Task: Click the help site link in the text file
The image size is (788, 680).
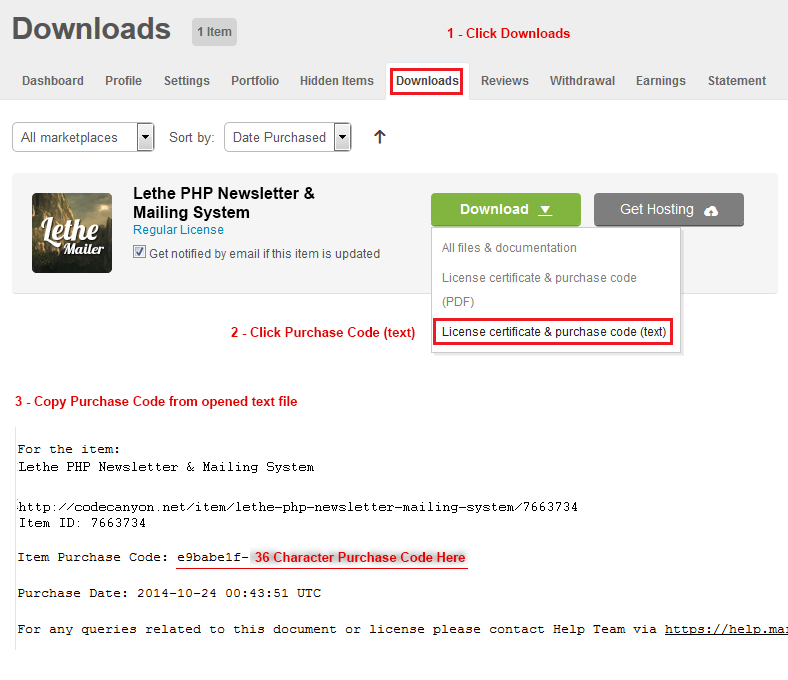Action: (x=726, y=629)
